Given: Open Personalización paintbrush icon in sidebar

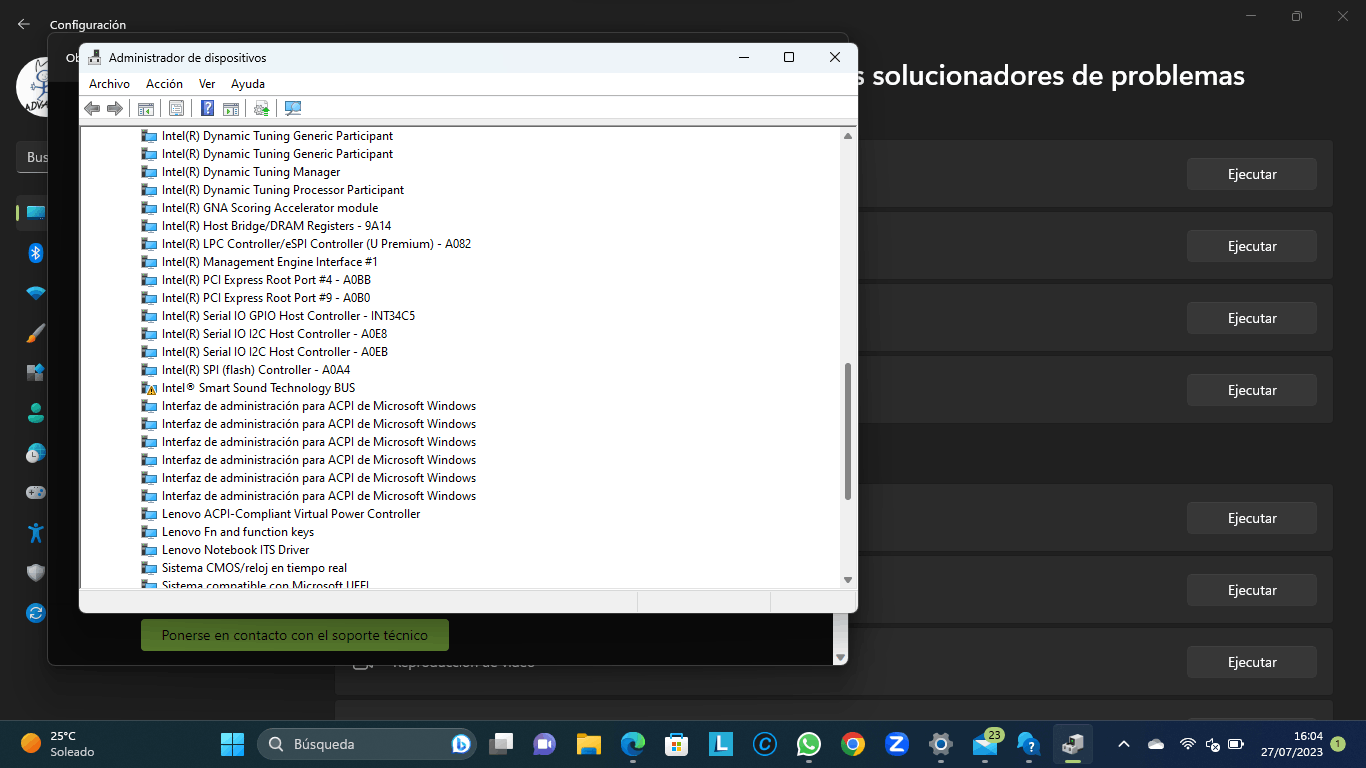Looking at the screenshot, I should tap(36, 333).
